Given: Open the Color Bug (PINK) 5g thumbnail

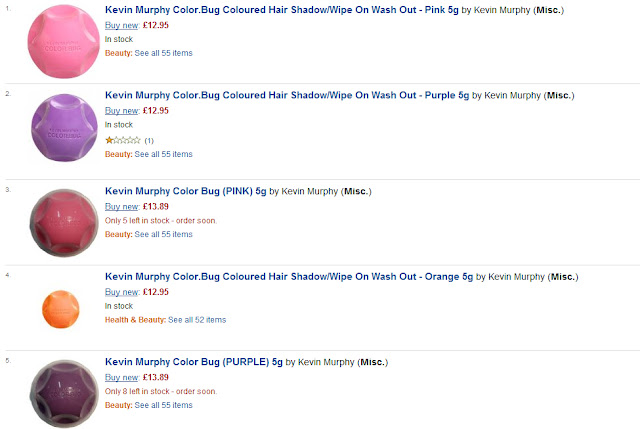Looking at the screenshot, I should pyautogui.click(x=64, y=223).
